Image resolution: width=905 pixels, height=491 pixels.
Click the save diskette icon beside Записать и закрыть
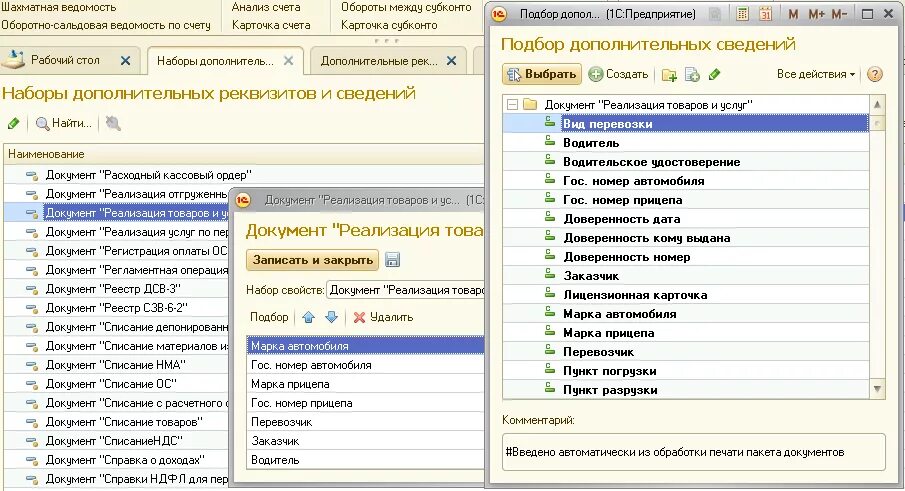[x=392, y=260]
